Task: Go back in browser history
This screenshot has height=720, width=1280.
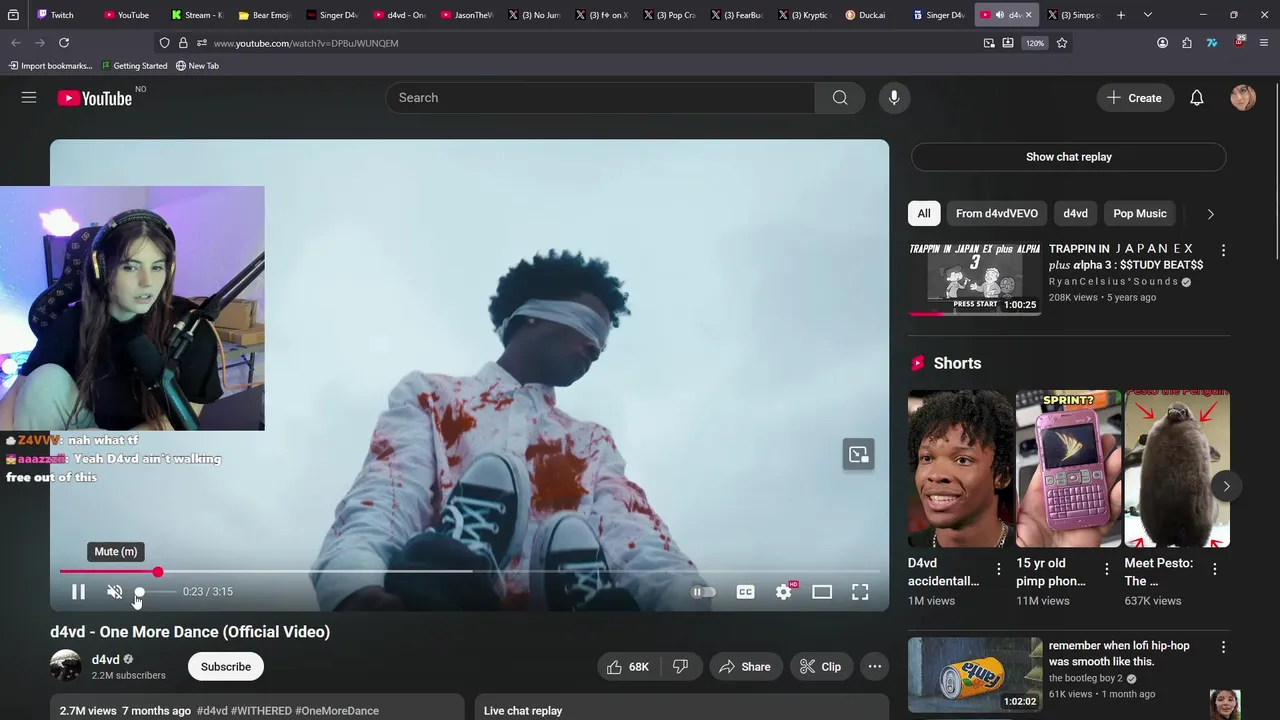Action: tap(16, 43)
